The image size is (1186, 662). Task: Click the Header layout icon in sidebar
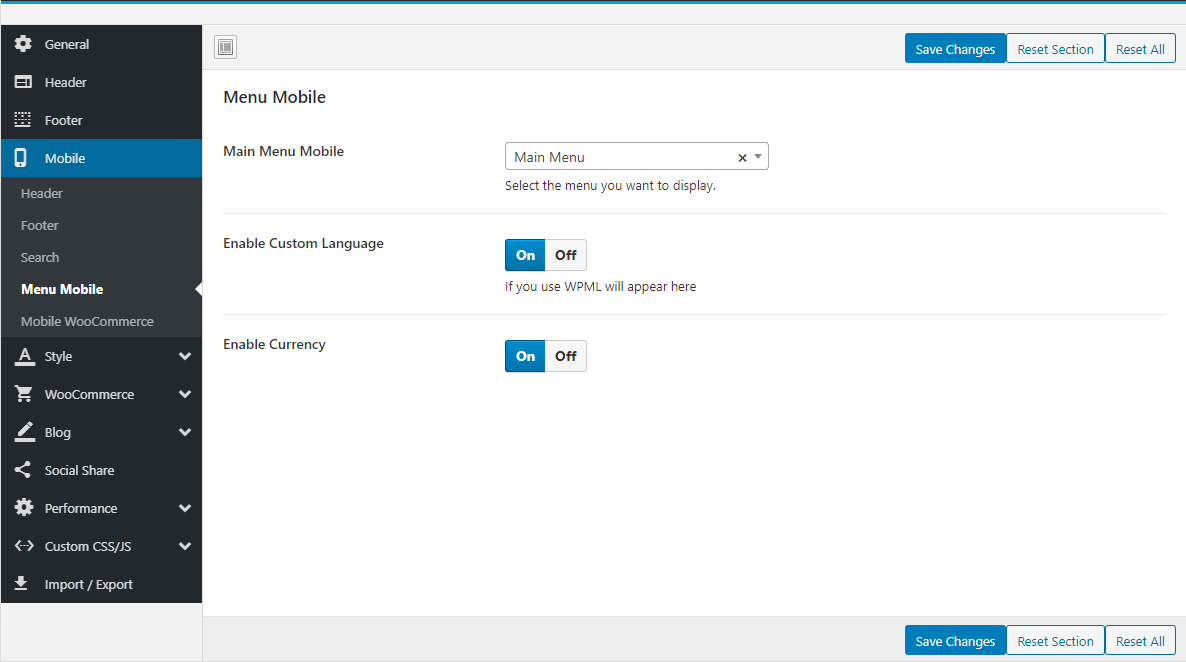tap(23, 82)
